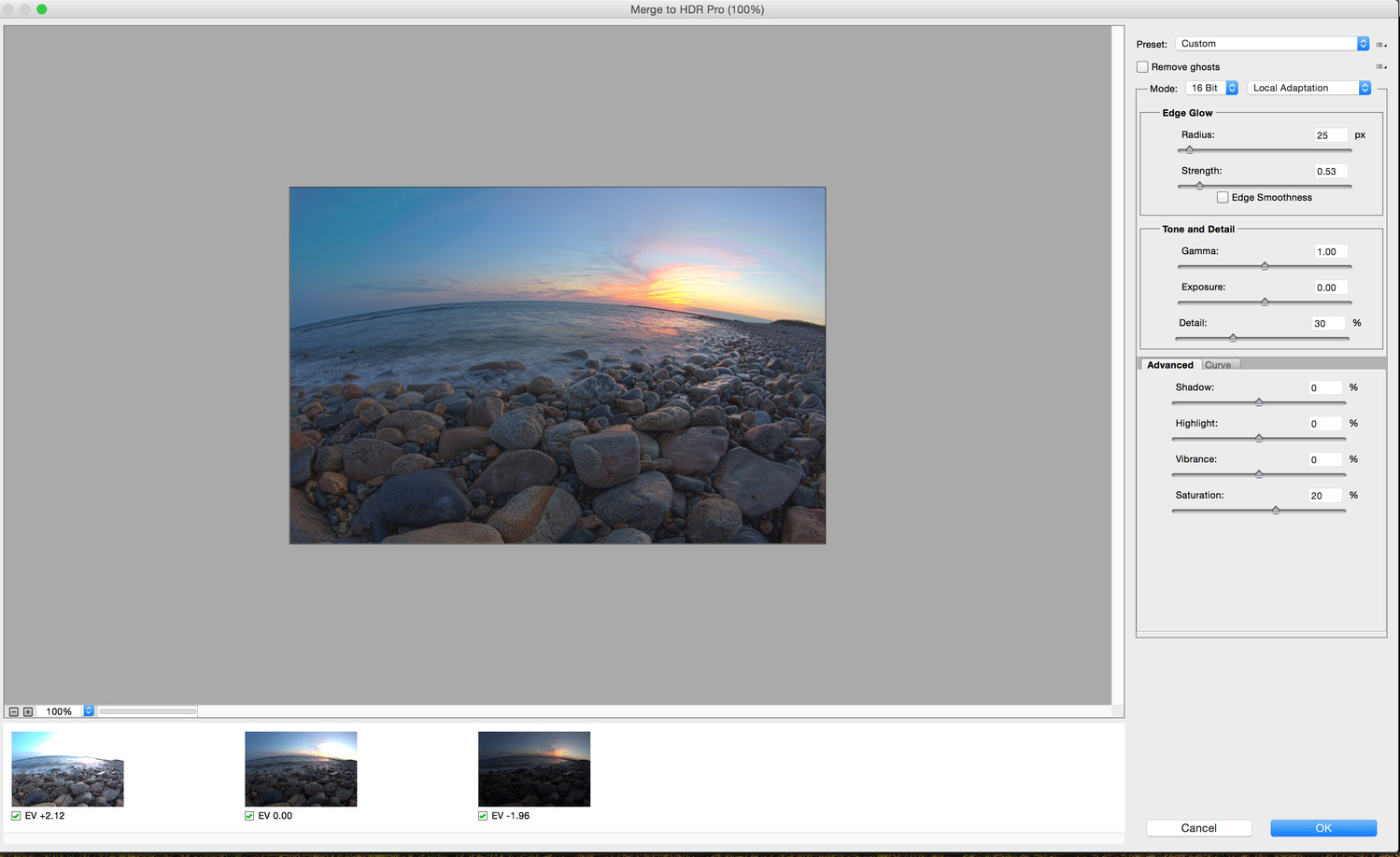Open the 16 Bit mode dropdown
Screen dimensions: 1400x857
(x=1211, y=88)
